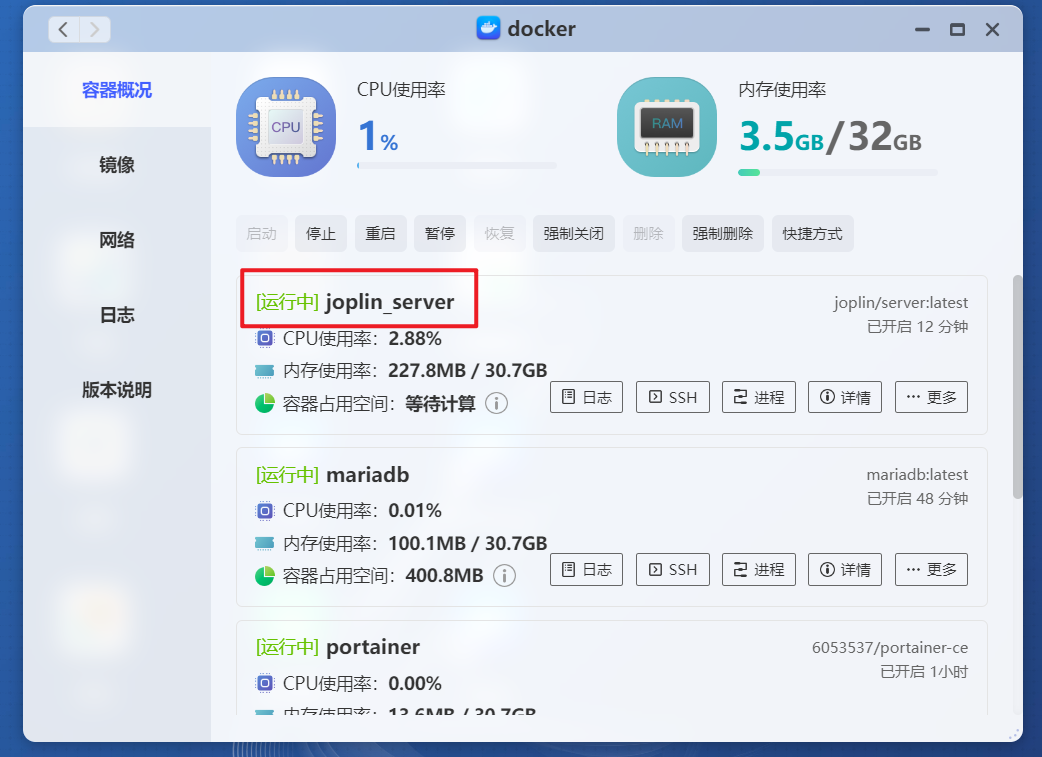Click the forward arrow navigation button
This screenshot has width=1042, height=757.
coord(95,29)
